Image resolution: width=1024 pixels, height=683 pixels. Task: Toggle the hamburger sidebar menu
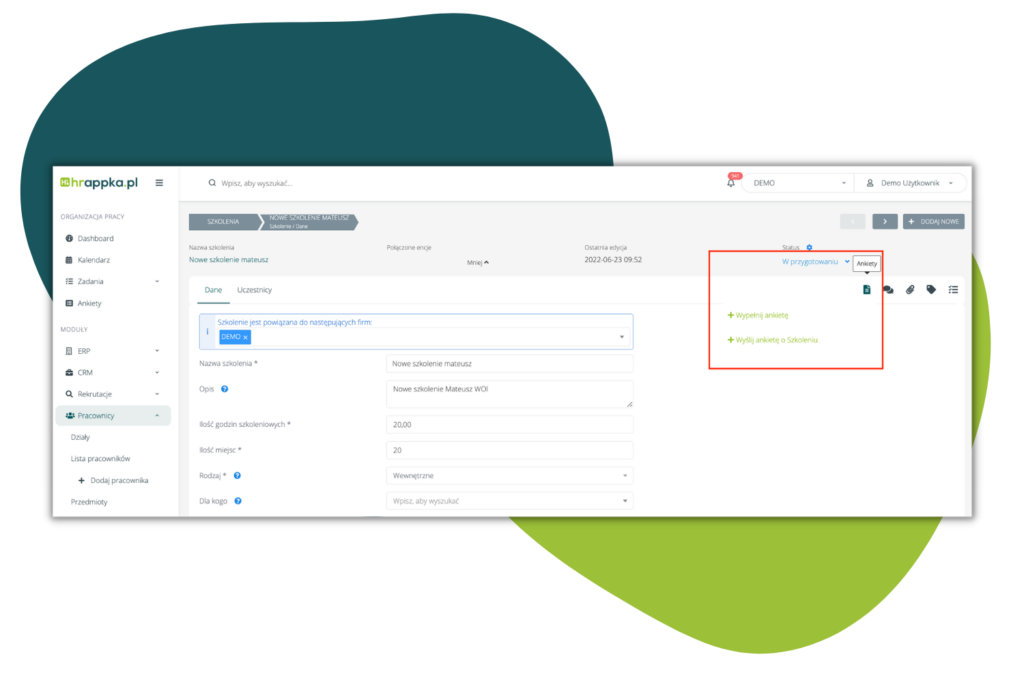click(x=159, y=183)
